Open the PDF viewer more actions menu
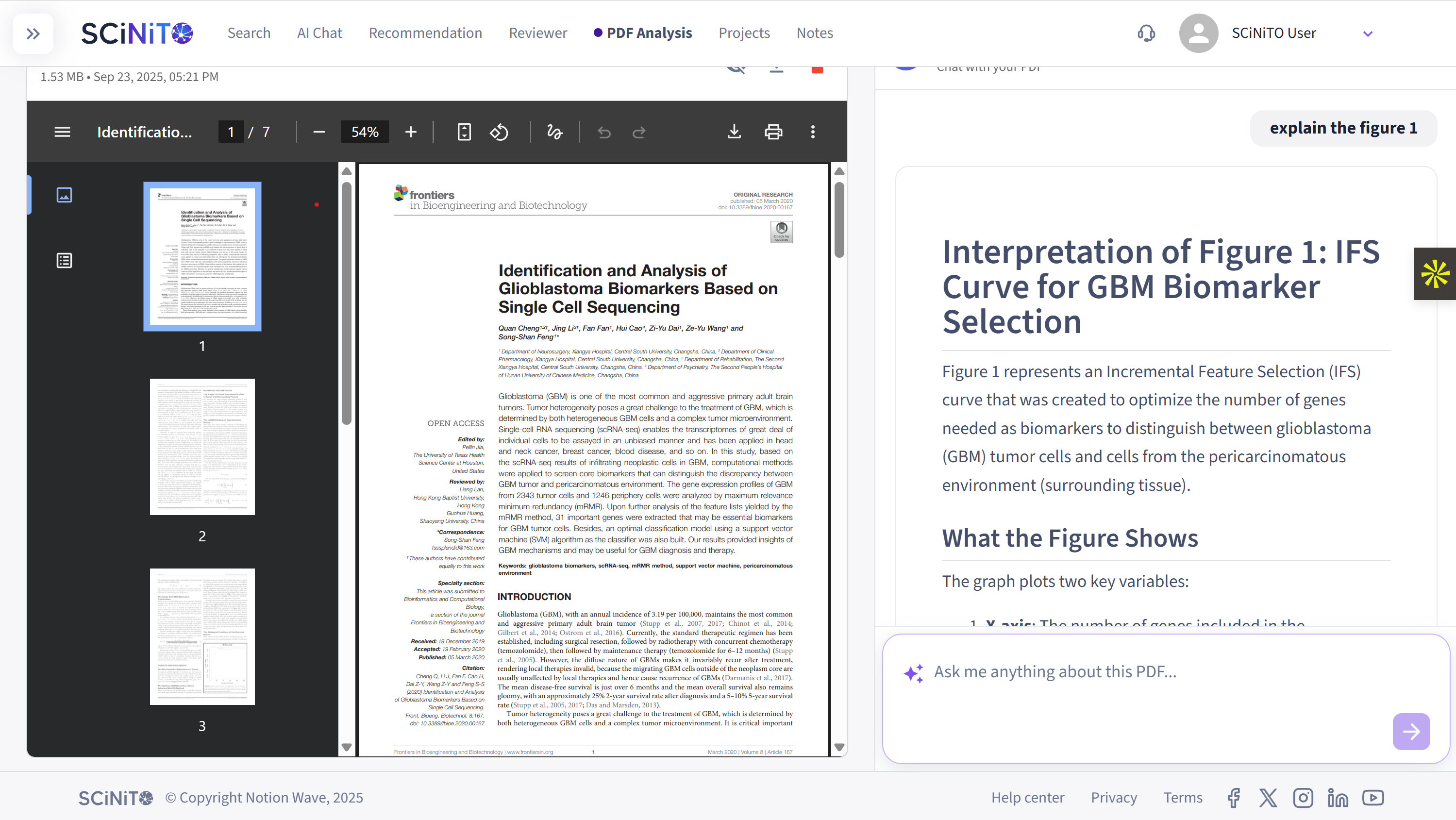The width and height of the screenshot is (1456, 820). click(813, 132)
